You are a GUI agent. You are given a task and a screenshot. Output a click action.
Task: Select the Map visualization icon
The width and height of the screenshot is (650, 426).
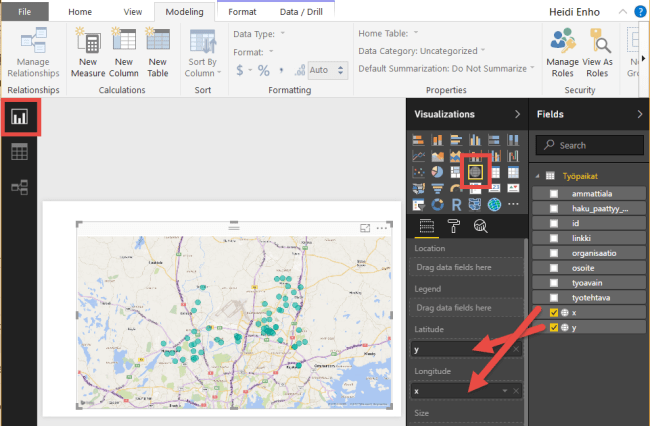coord(475,173)
